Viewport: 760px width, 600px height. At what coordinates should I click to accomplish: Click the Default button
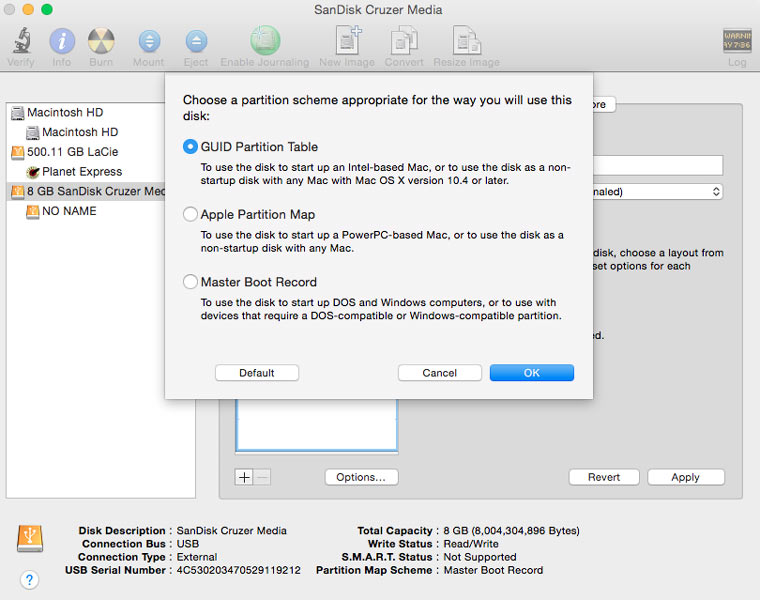point(257,373)
